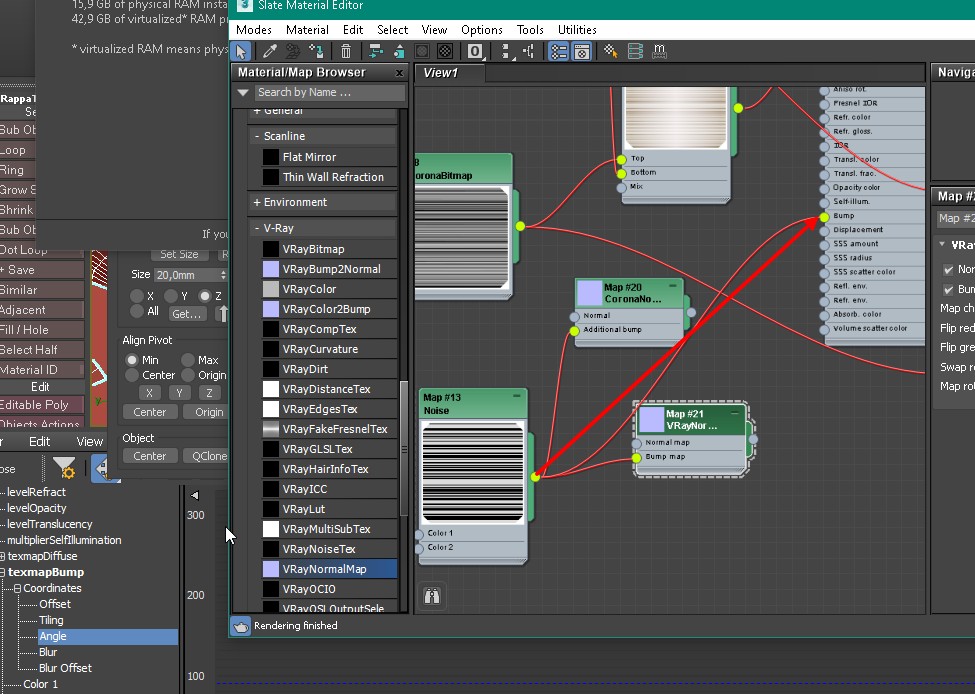The height and width of the screenshot is (694, 975).
Task: Open the Utilities menu
Action: [x=577, y=30]
